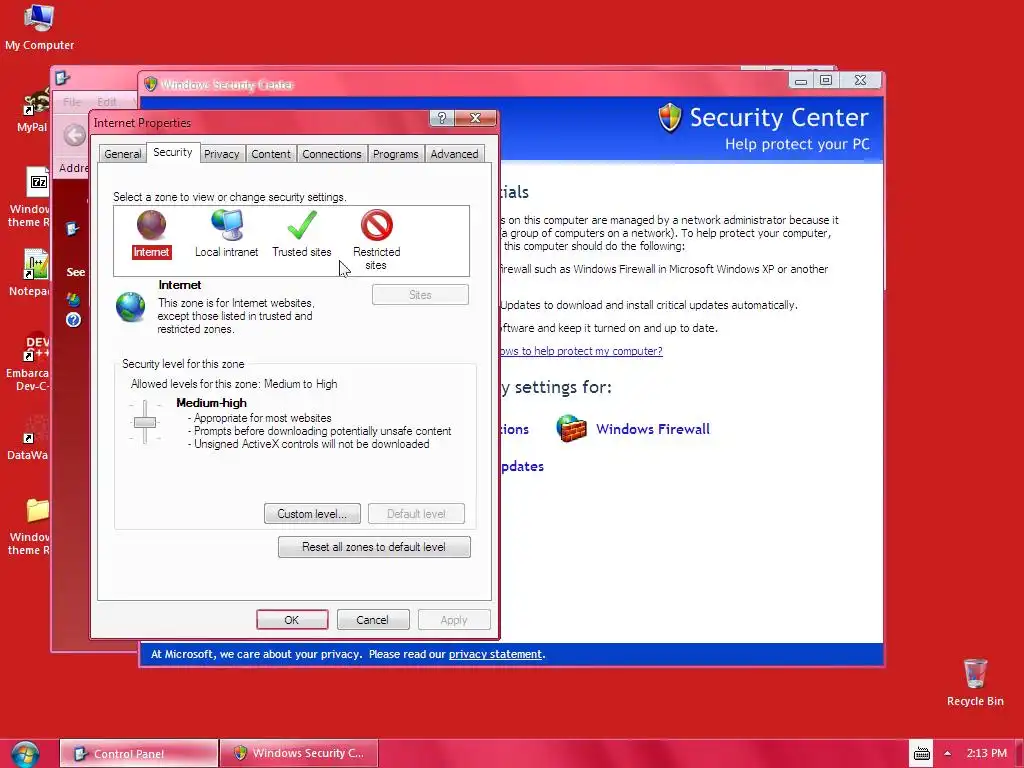This screenshot has width=1024, height=768.
Task: Select the Trusted sites checkmark icon
Action: 302,225
